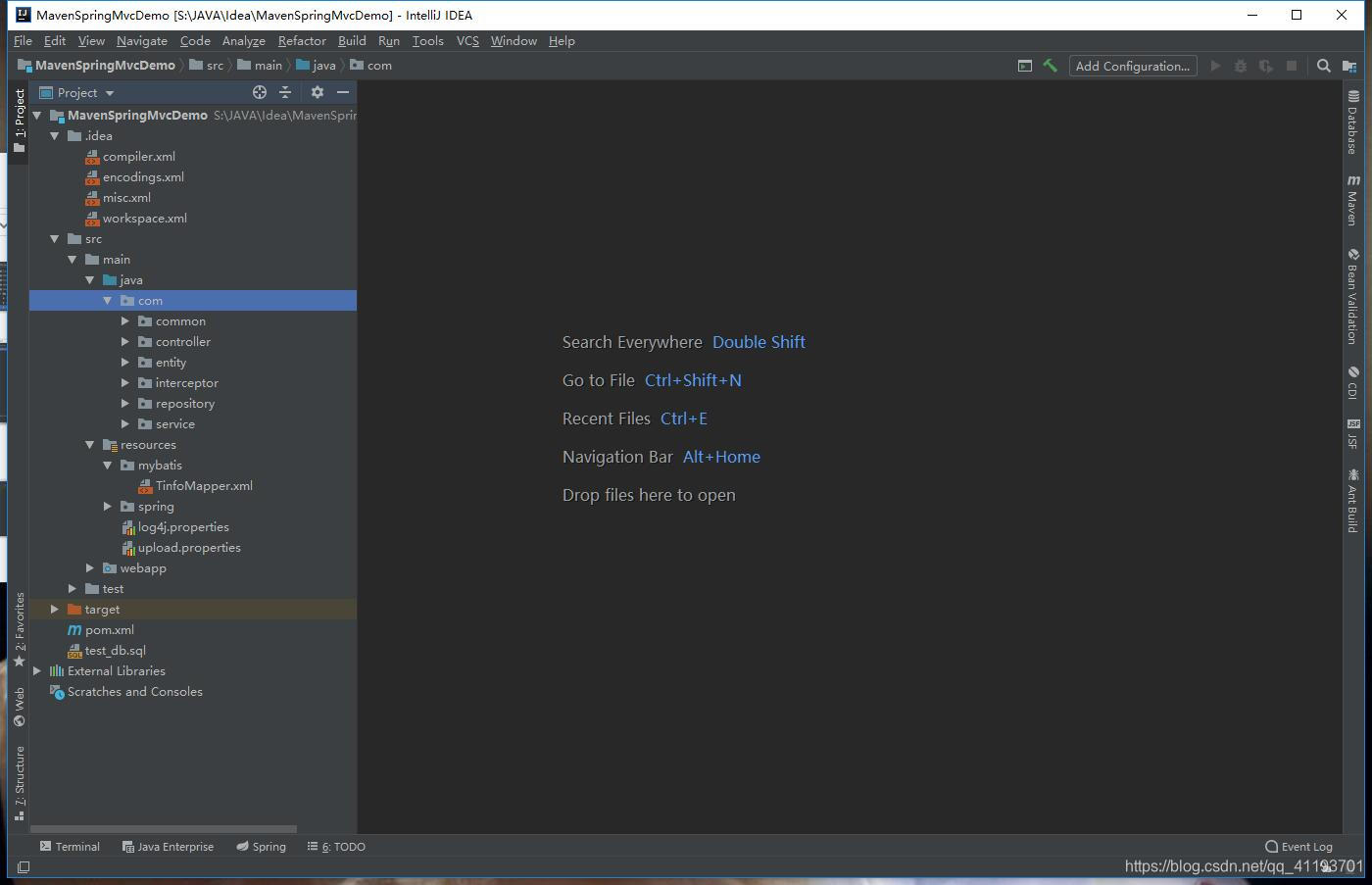Hide the Project panel with minus icon
The height and width of the screenshot is (885, 1372).
(343, 92)
